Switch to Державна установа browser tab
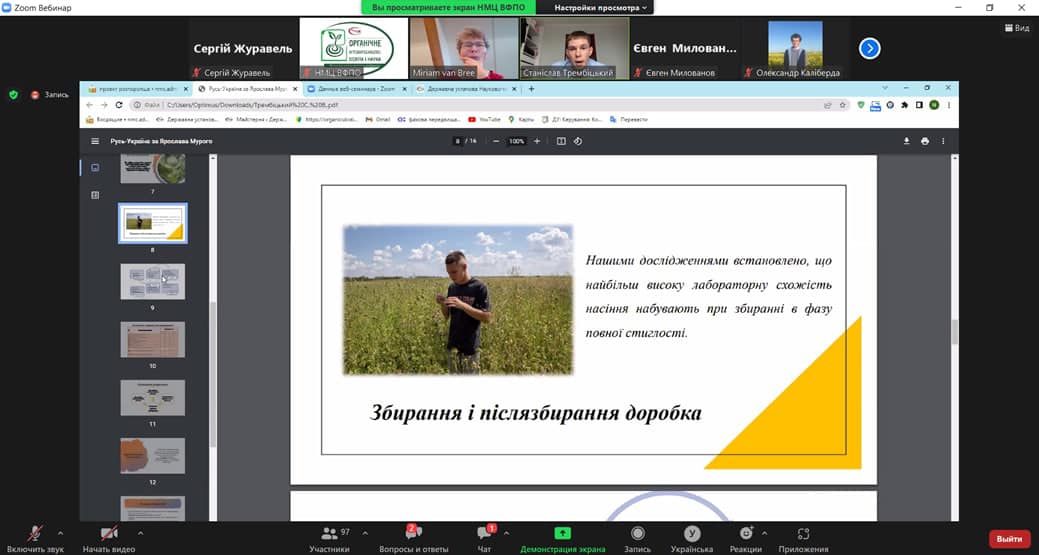 467,89
